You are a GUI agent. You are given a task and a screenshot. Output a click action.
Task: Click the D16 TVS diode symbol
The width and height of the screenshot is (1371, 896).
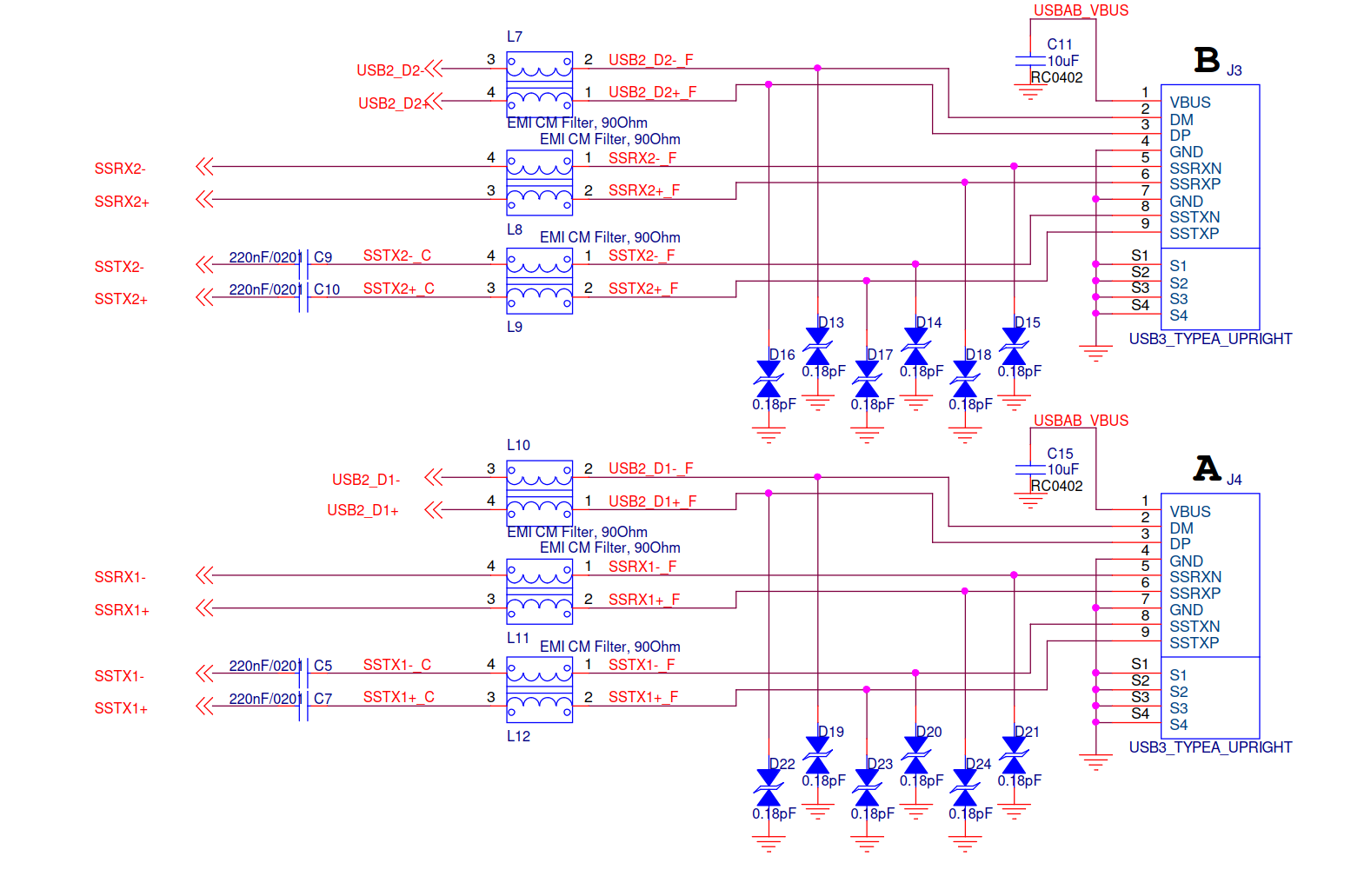point(769,380)
